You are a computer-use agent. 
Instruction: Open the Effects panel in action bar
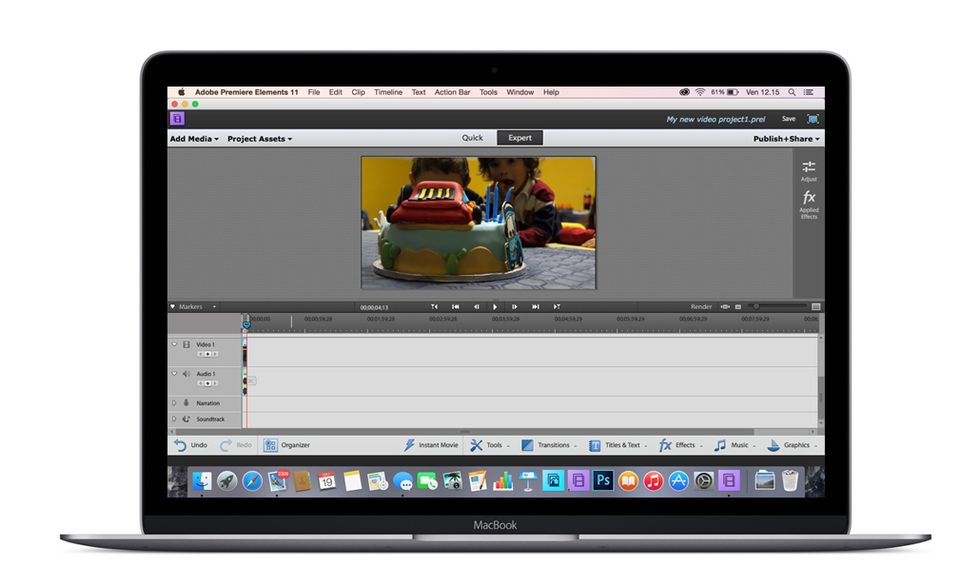(680, 445)
